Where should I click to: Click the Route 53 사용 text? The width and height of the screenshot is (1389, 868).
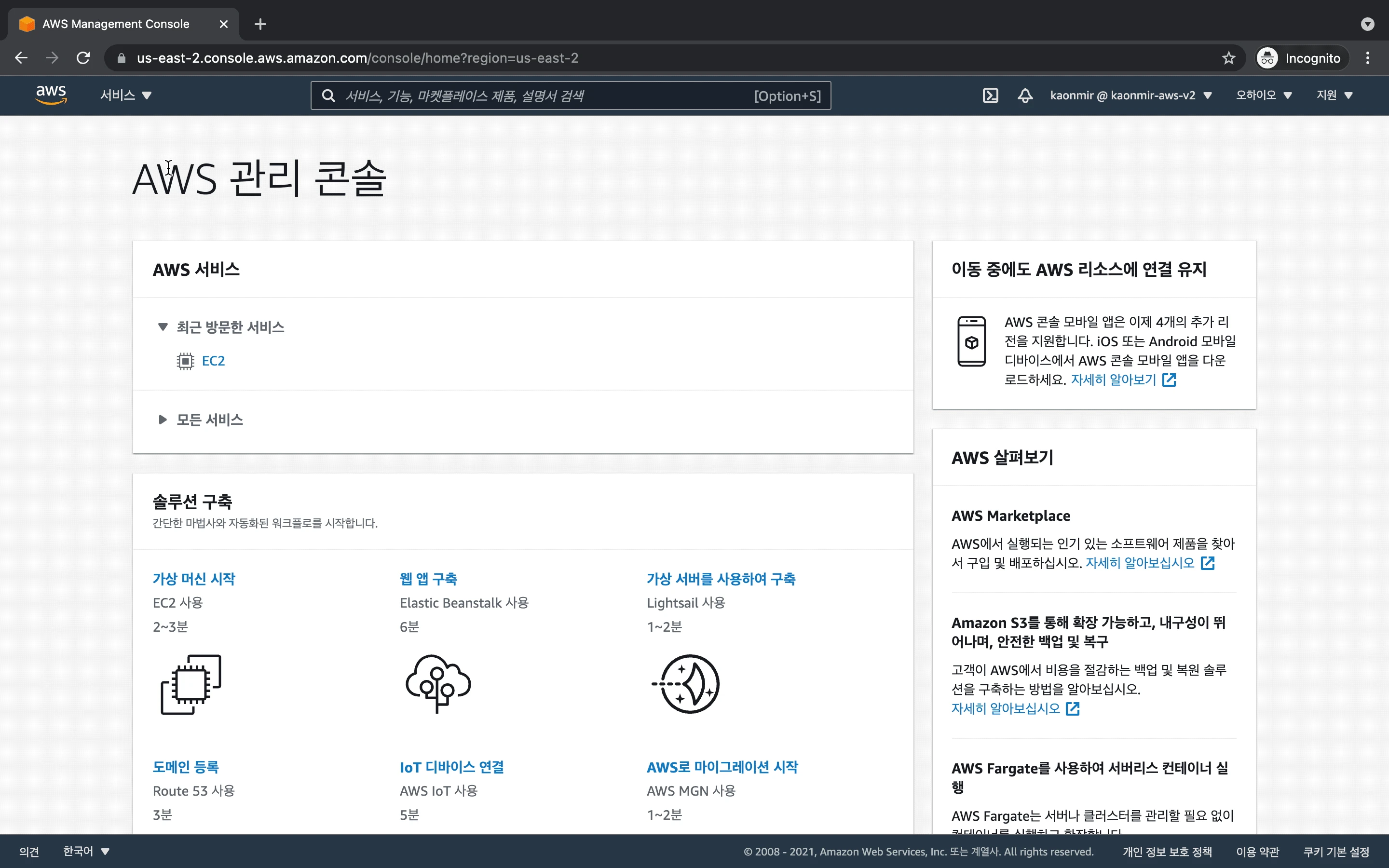click(194, 791)
